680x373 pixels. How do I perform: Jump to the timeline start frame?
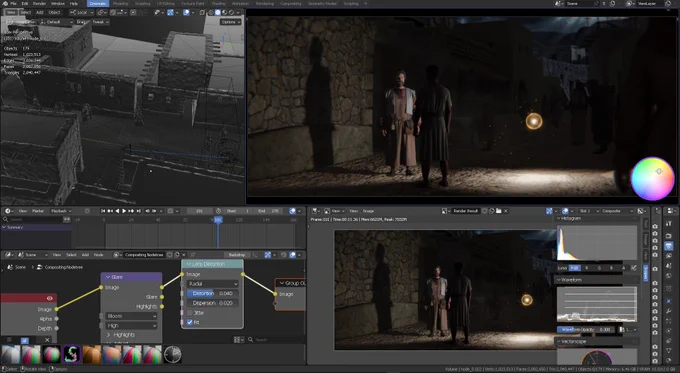[x=103, y=211]
